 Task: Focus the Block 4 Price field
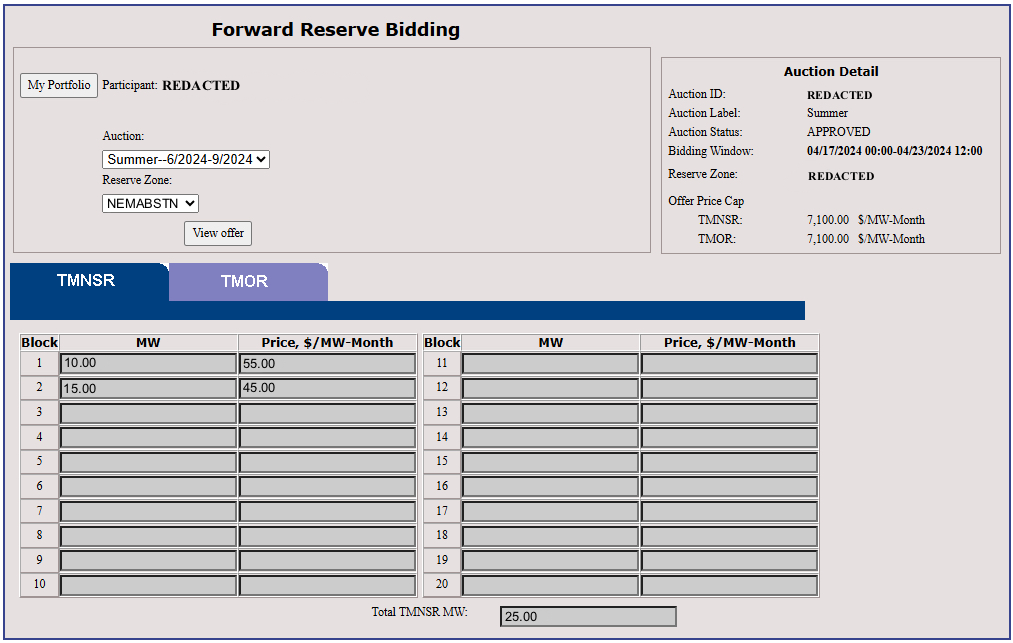click(328, 437)
